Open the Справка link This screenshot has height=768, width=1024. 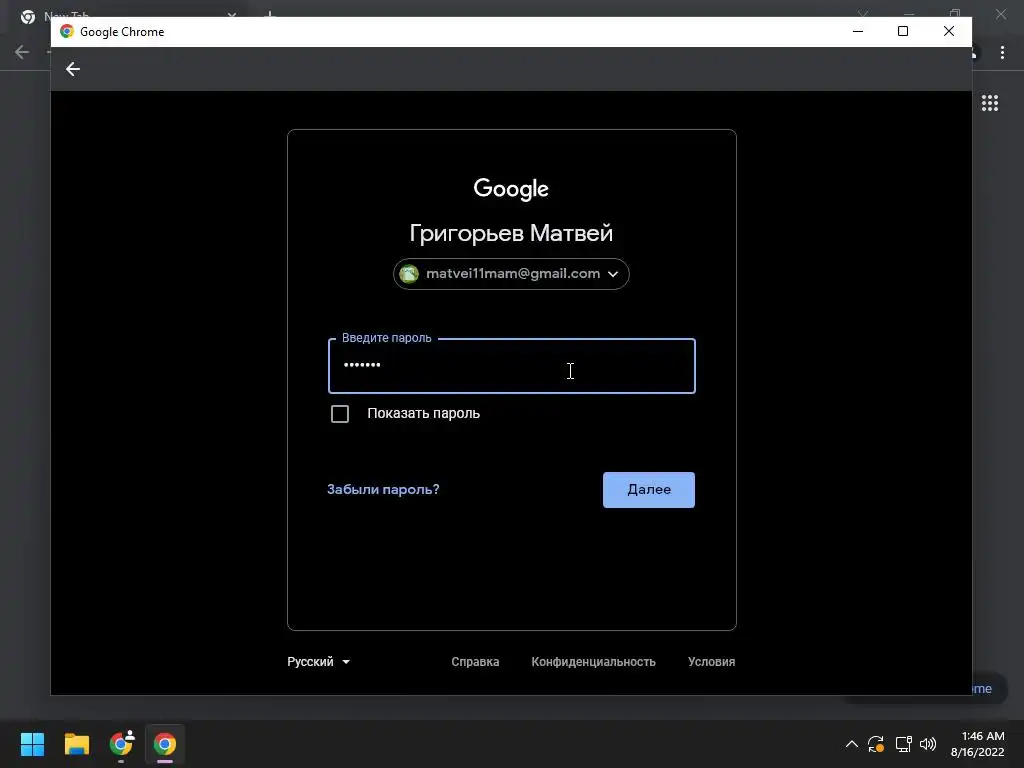click(x=475, y=662)
